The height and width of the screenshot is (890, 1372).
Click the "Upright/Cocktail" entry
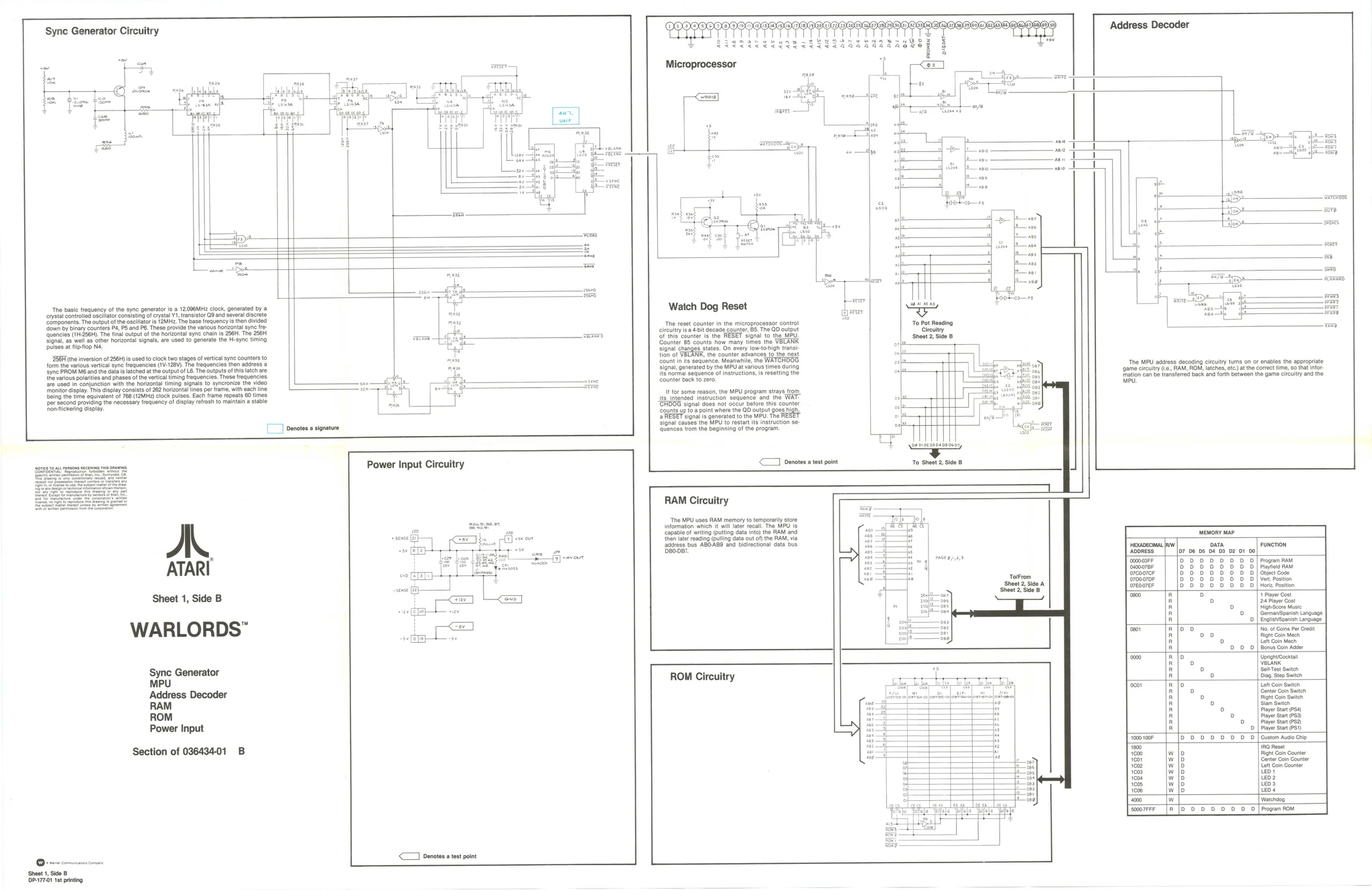tap(1279, 657)
